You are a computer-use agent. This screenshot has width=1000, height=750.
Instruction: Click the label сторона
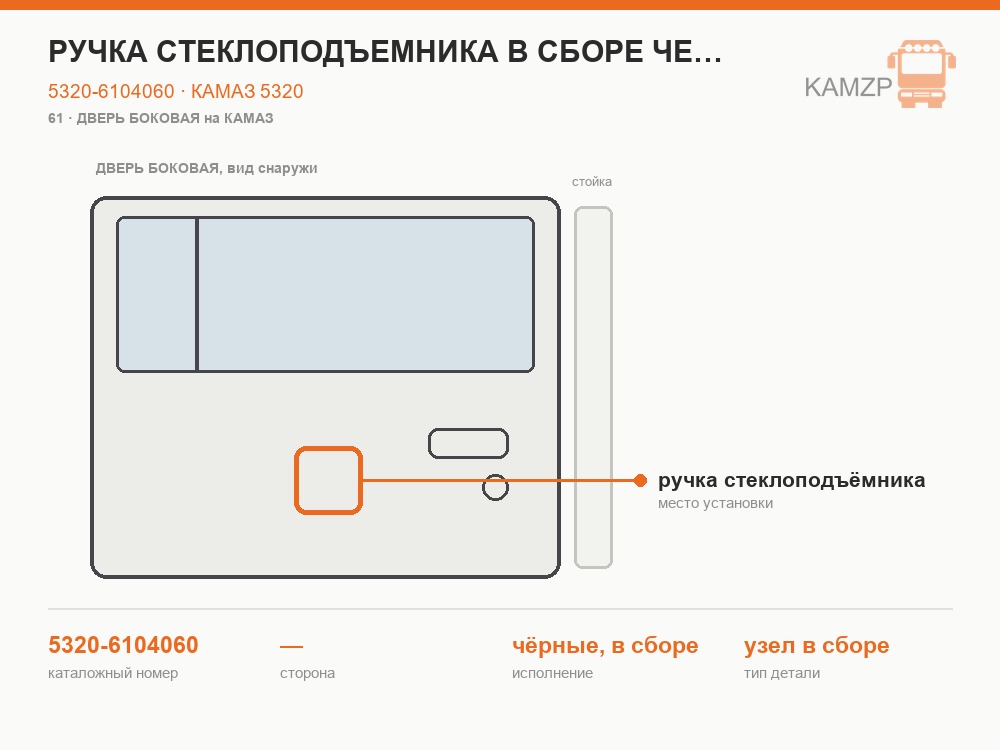click(x=307, y=673)
